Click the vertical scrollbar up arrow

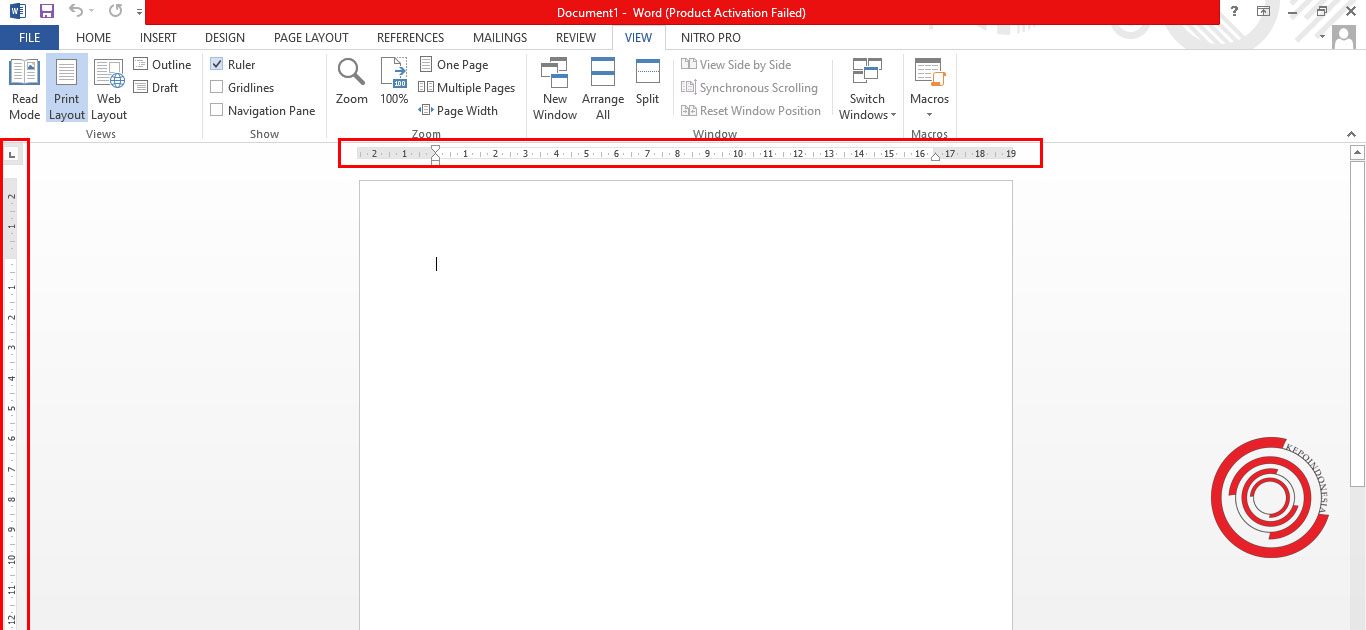(x=1357, y=153)
